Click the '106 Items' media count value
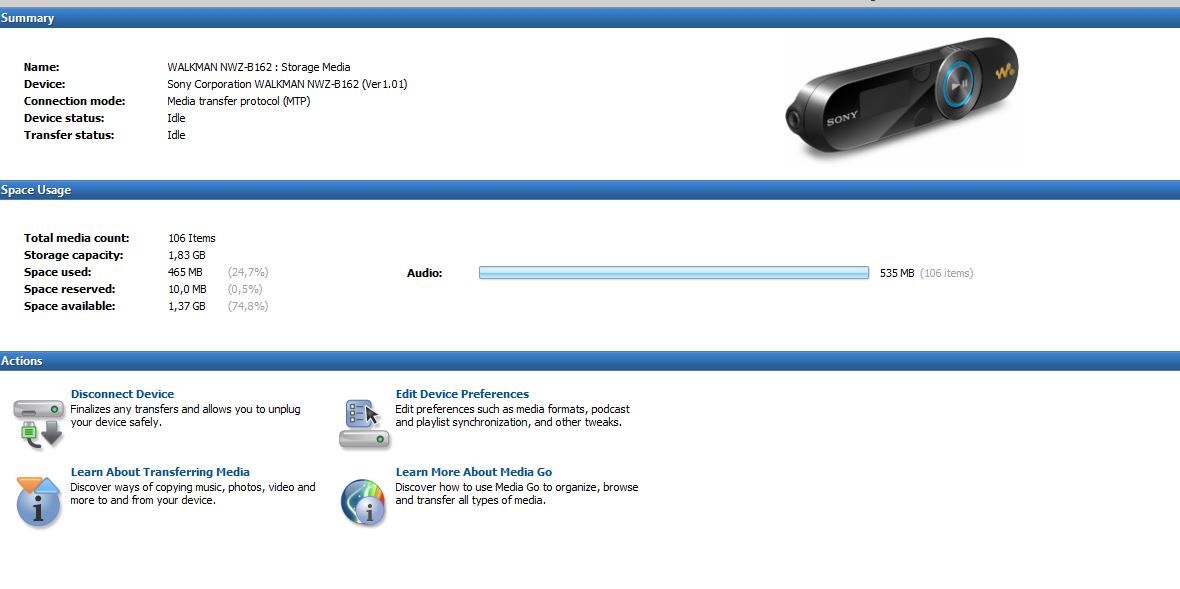The width and height of the screenshot is (1180, 589). [x=192, y=238]
